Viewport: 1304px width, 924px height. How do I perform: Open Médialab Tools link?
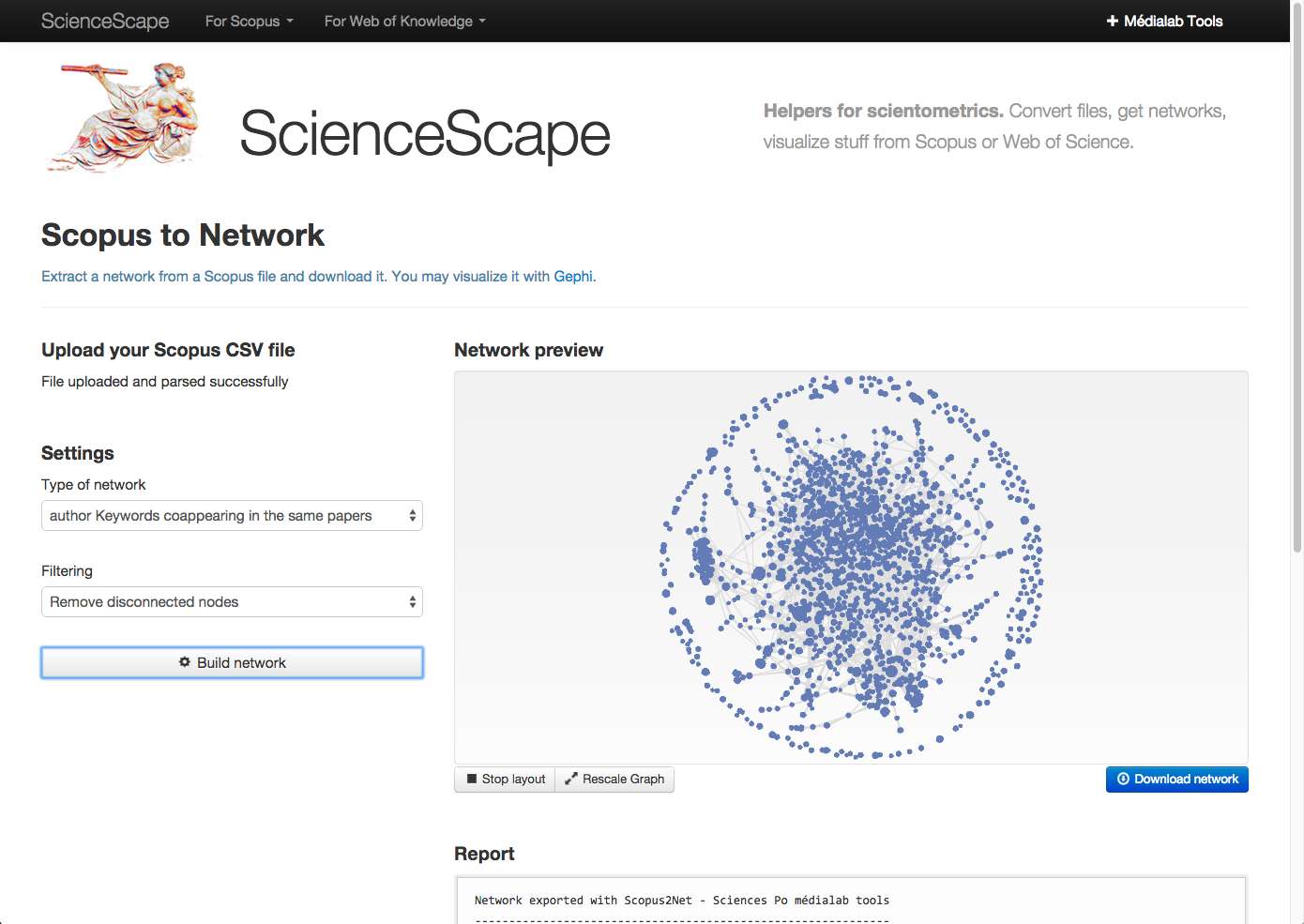click(x=1164, y=21)
